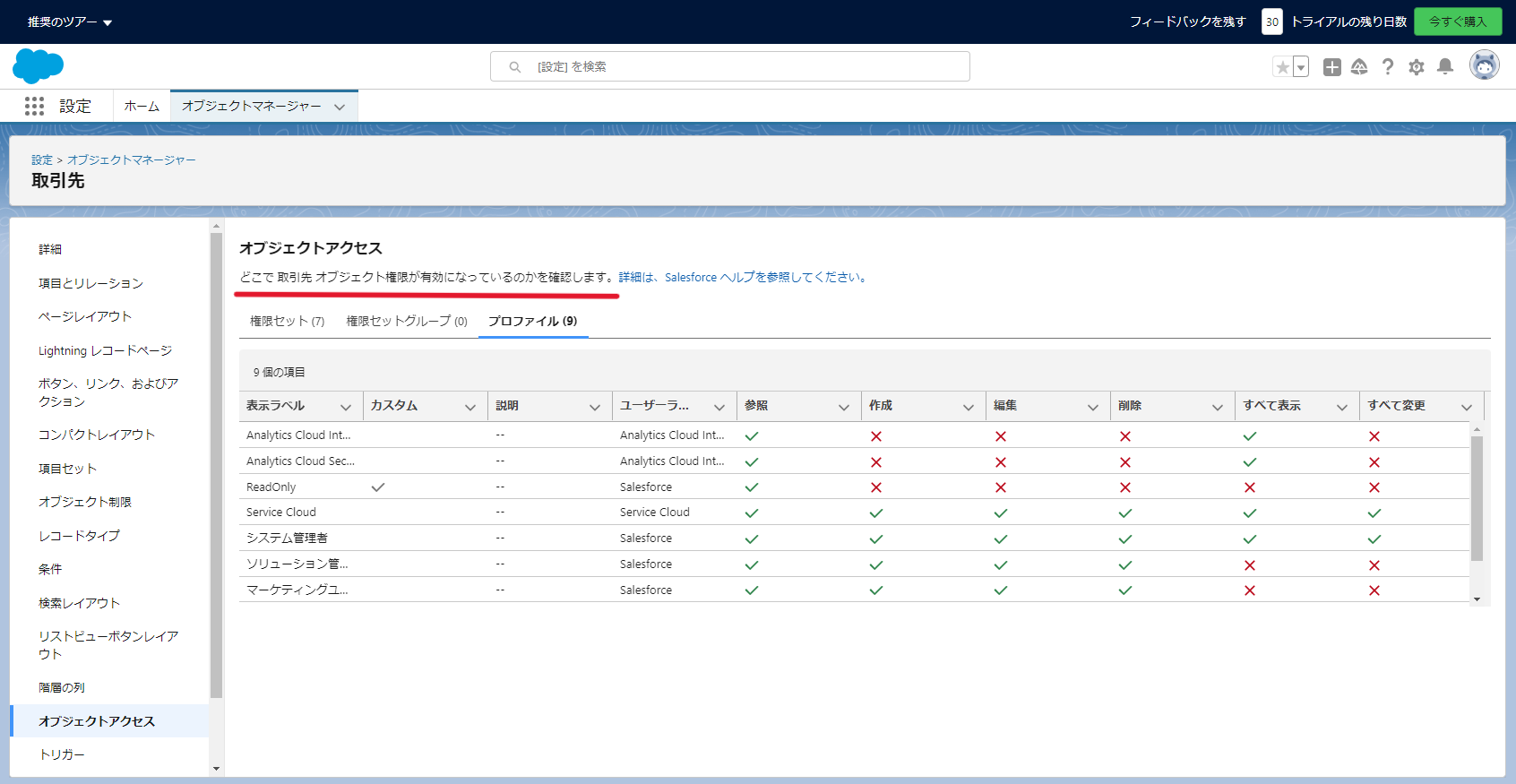The height and width of the screenshot is (784, 1516).
Task: Open 表示ラベル column menu chevron
Action: [x=346, y=408]
